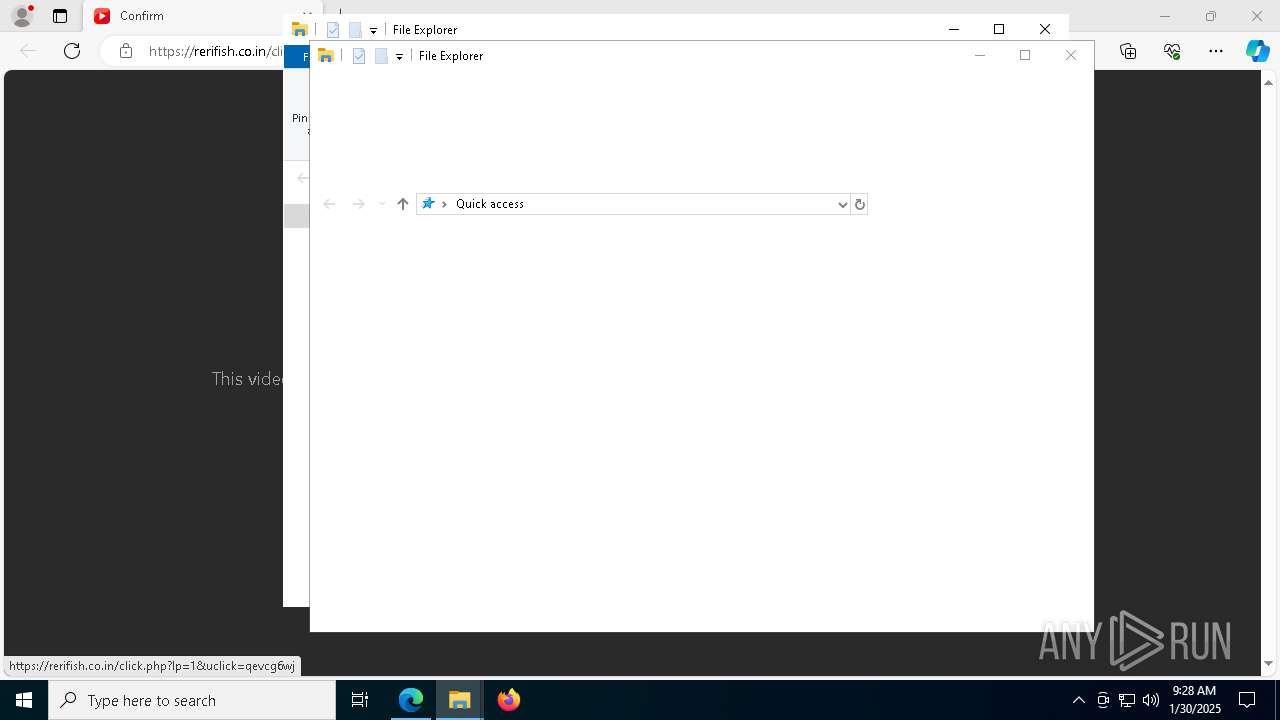The width and height of the screenshot is (1280, 720).
Task: Reload the Edge page
Action: point(72,51)
